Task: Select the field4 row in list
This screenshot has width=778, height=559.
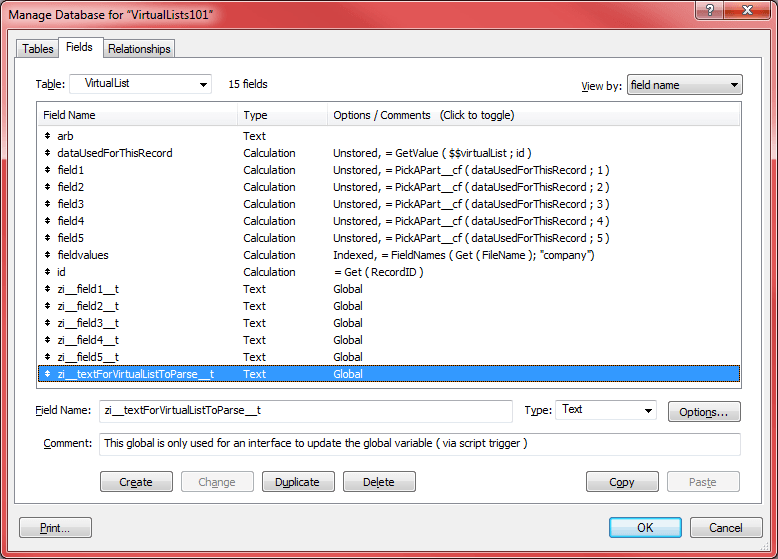Action: coord(71,221)
